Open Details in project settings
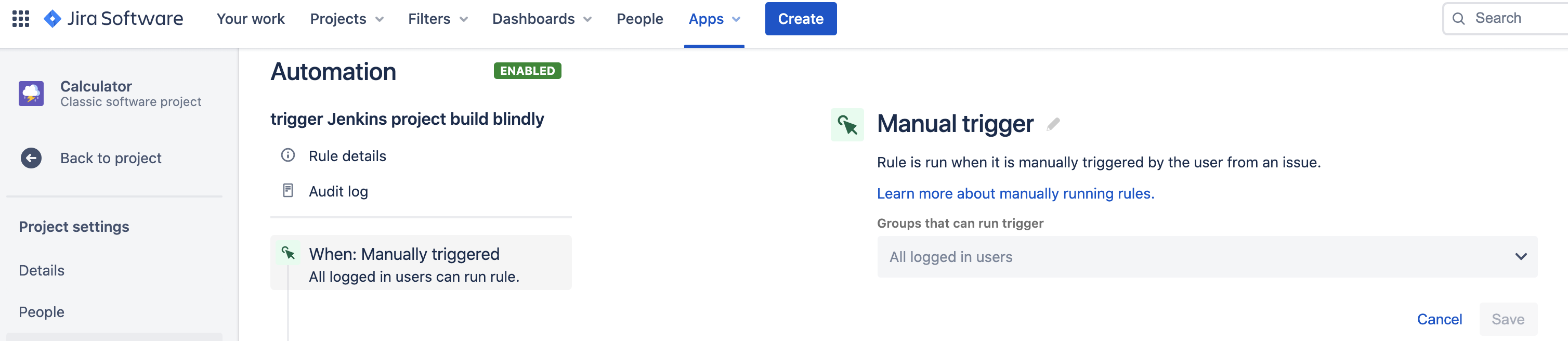This screenshot has width=1568, height=341. [x=42, y=270]
